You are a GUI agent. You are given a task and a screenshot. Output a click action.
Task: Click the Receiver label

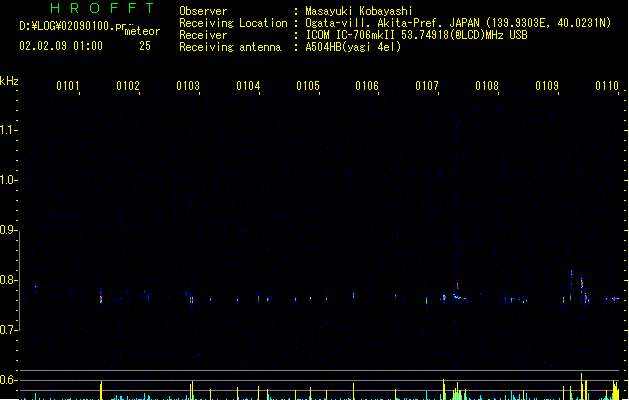[203, 35]
